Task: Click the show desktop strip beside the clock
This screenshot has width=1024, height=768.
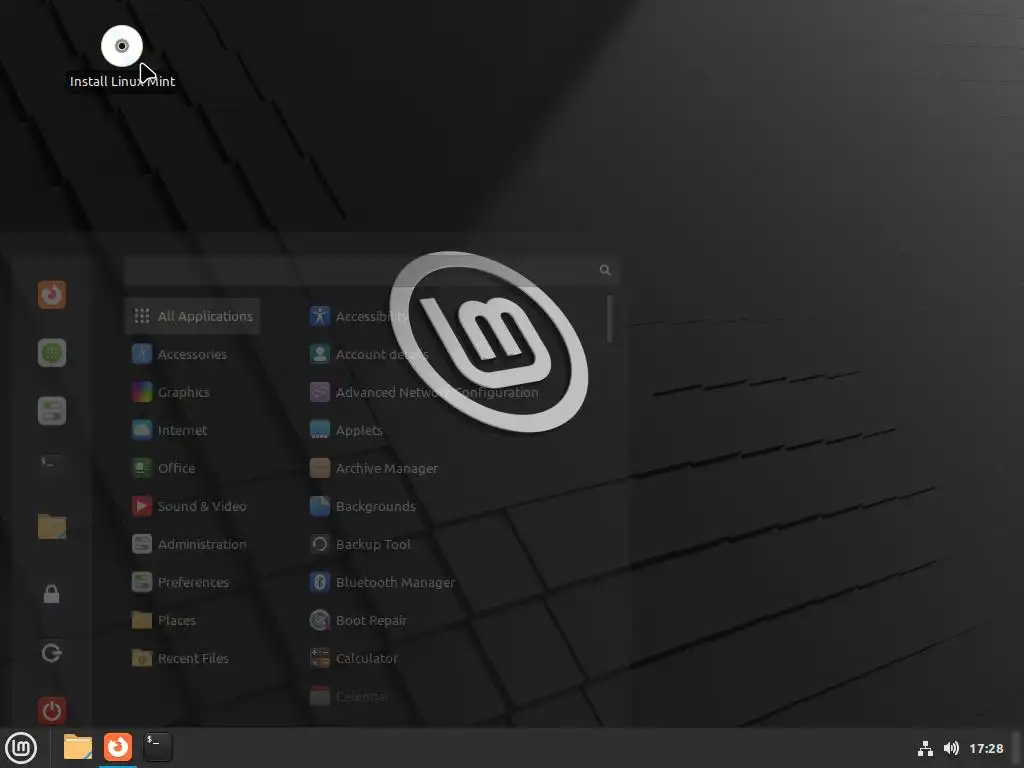Action: tap(1017, 748)
